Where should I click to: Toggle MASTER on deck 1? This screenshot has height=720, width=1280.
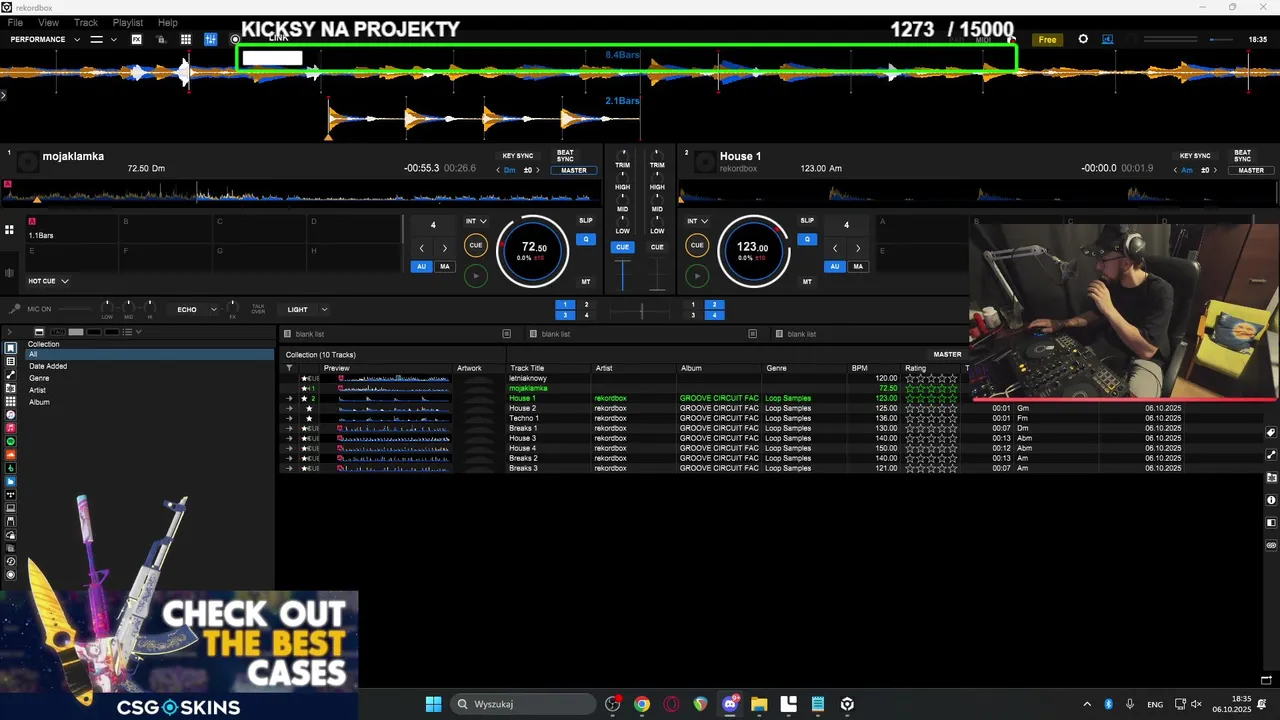tap(574, 170)
